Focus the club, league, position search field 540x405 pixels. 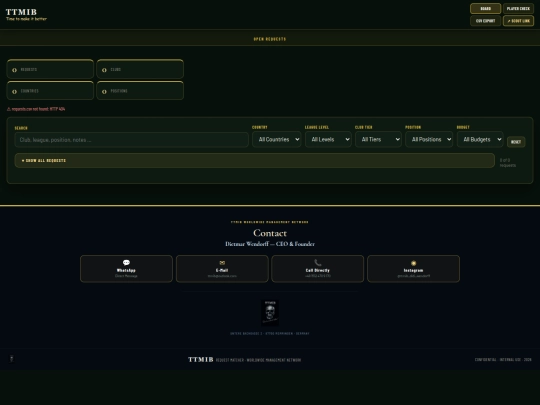point(132,140)
